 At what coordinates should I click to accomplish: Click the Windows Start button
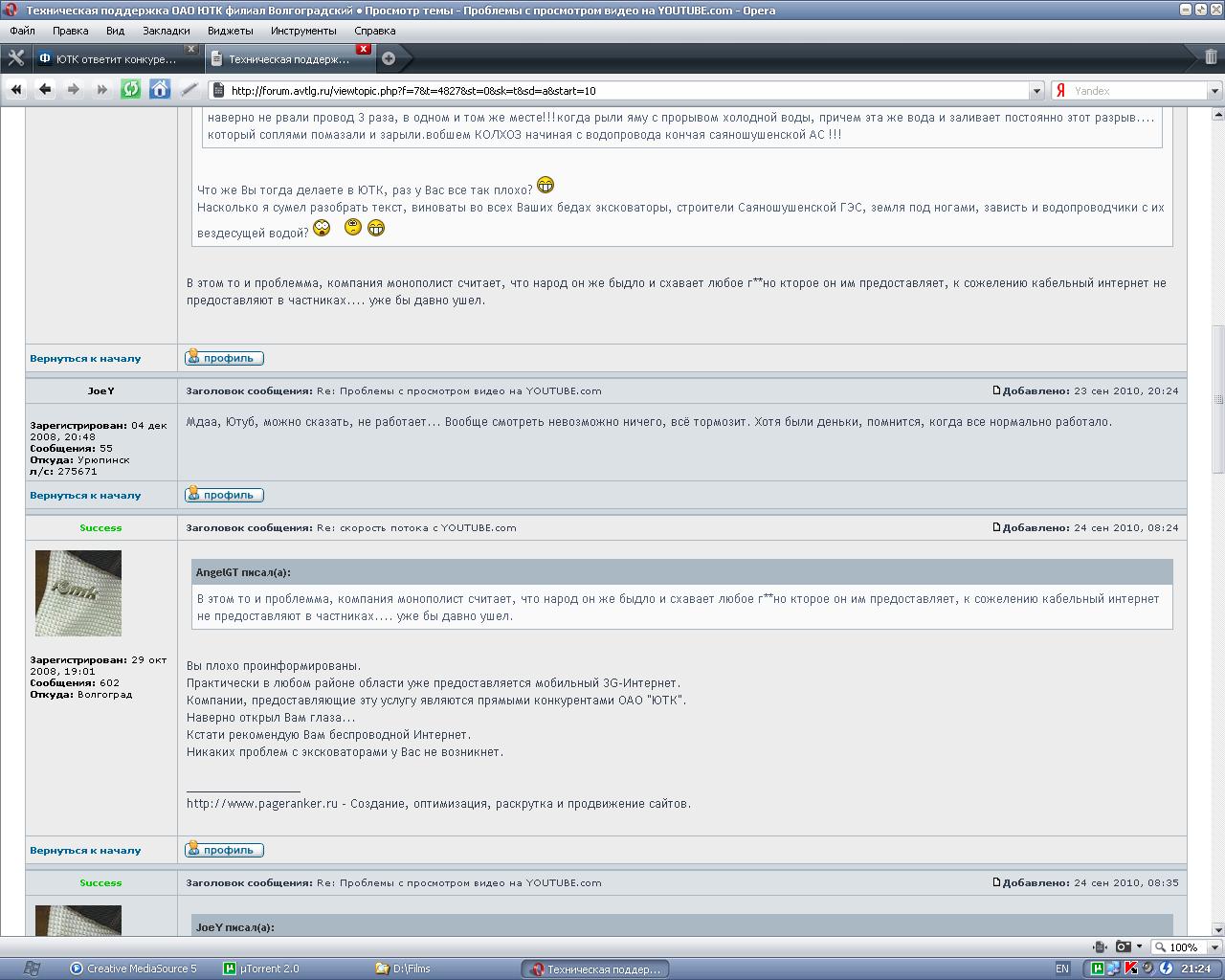(x=31, y=969)
